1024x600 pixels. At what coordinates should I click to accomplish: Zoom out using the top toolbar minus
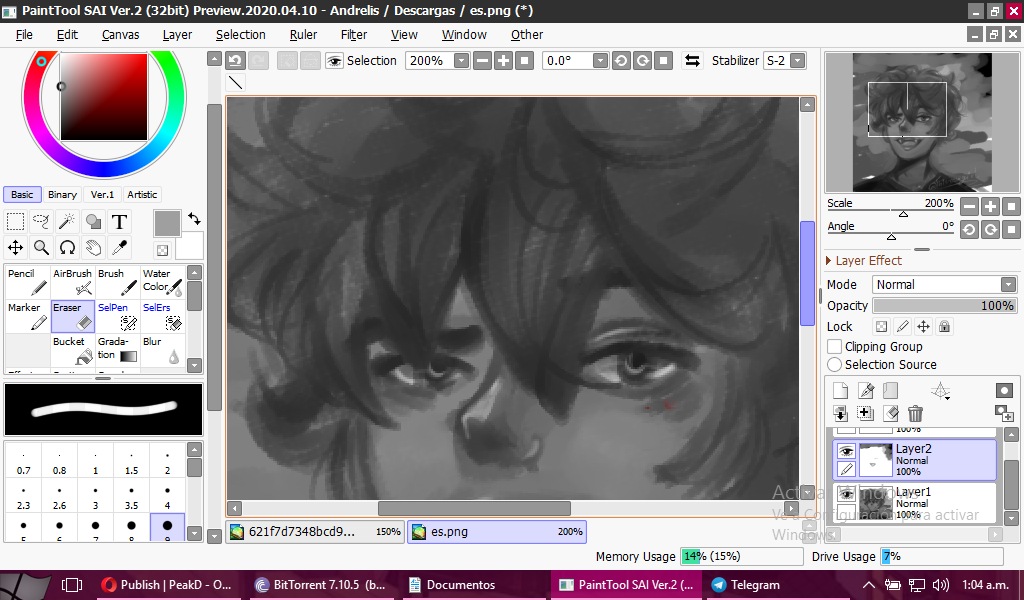click(483, 61)
